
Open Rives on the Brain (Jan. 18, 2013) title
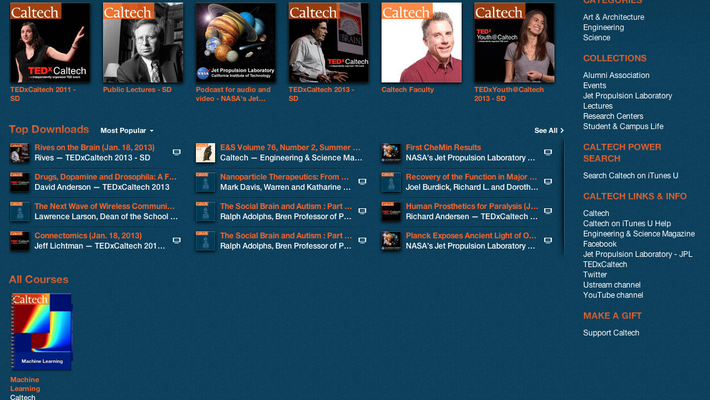pos(95,147)
